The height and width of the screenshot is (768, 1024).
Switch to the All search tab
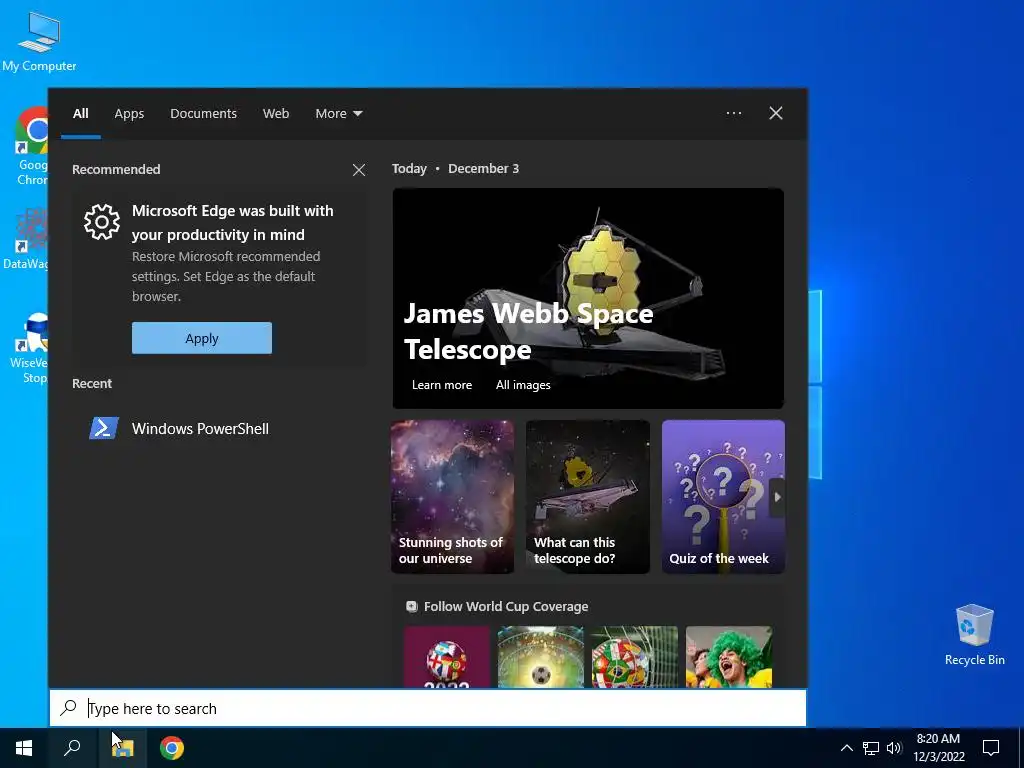tap(80, 114)
